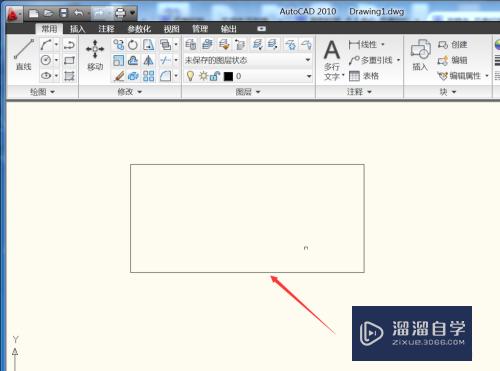Select the Rectangle tool icon

coord(69,60)
